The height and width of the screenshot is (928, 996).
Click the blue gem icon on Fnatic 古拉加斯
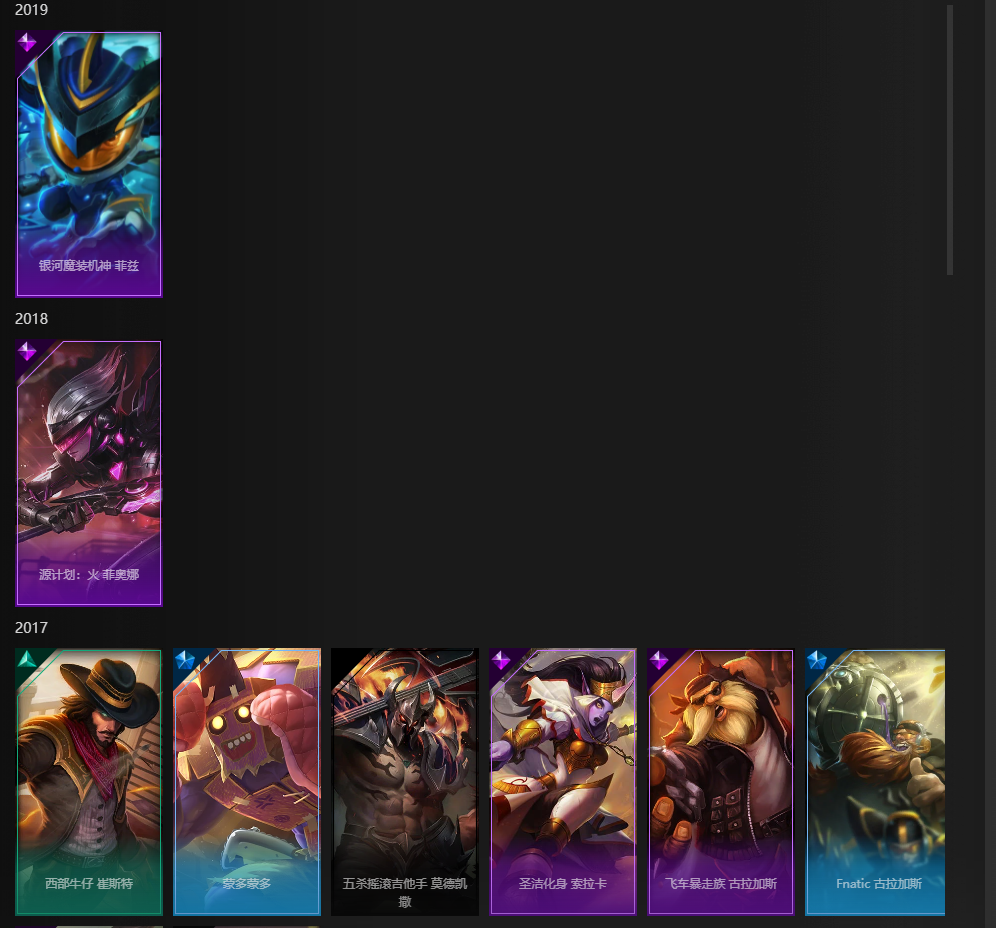pyautogui.click(x=816, y=660)
